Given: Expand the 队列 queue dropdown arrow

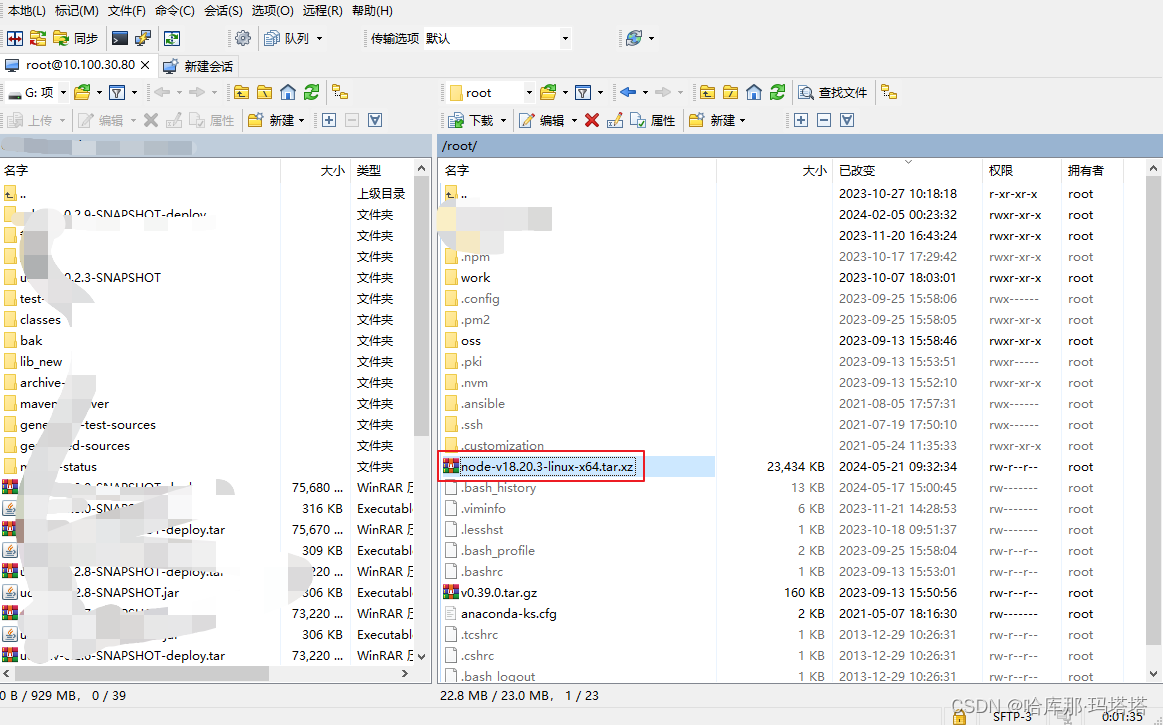Looking at the screenshot, I should [x=320, y=39].
